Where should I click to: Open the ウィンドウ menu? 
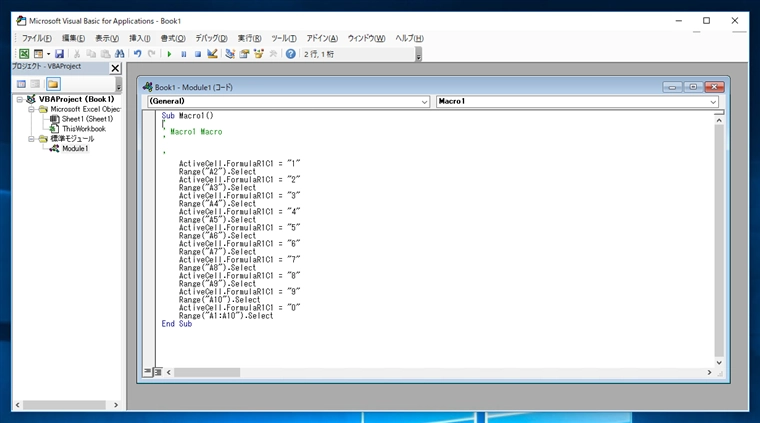[366, 38]
